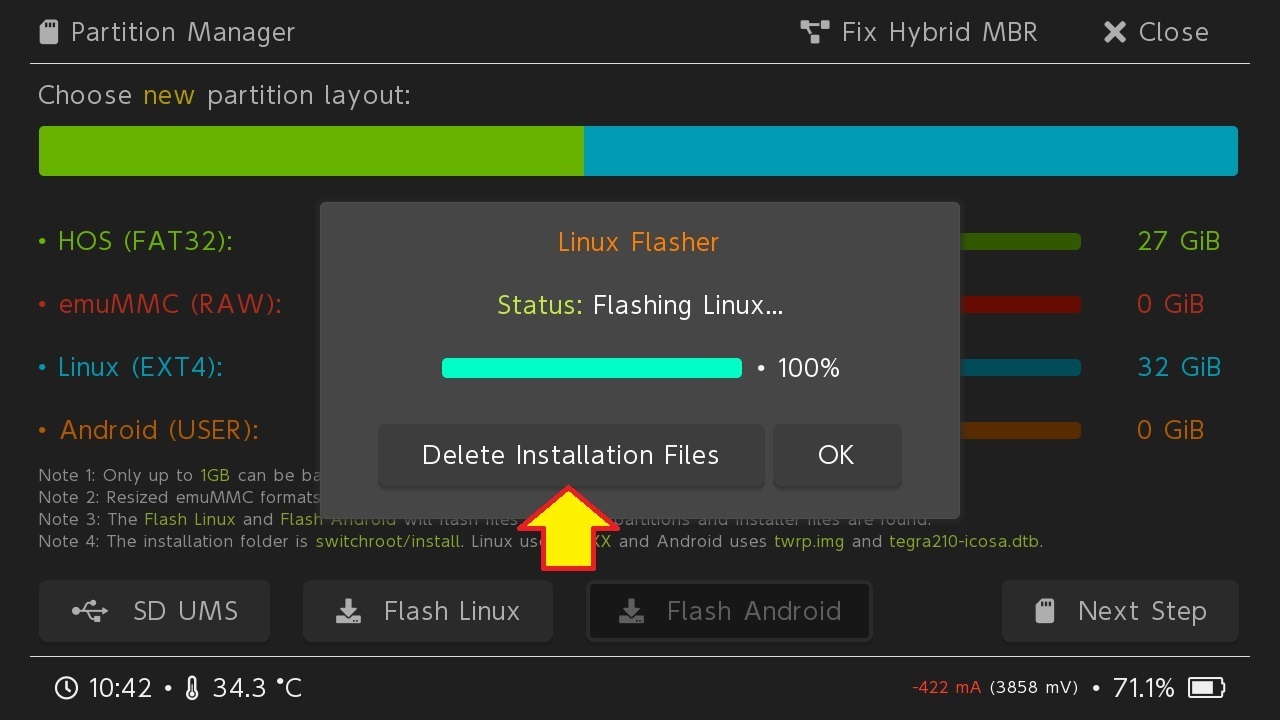Screen dimensions: 1280x720
Task: Click the 71.1% battery percentage readout
Action: 1143,688
